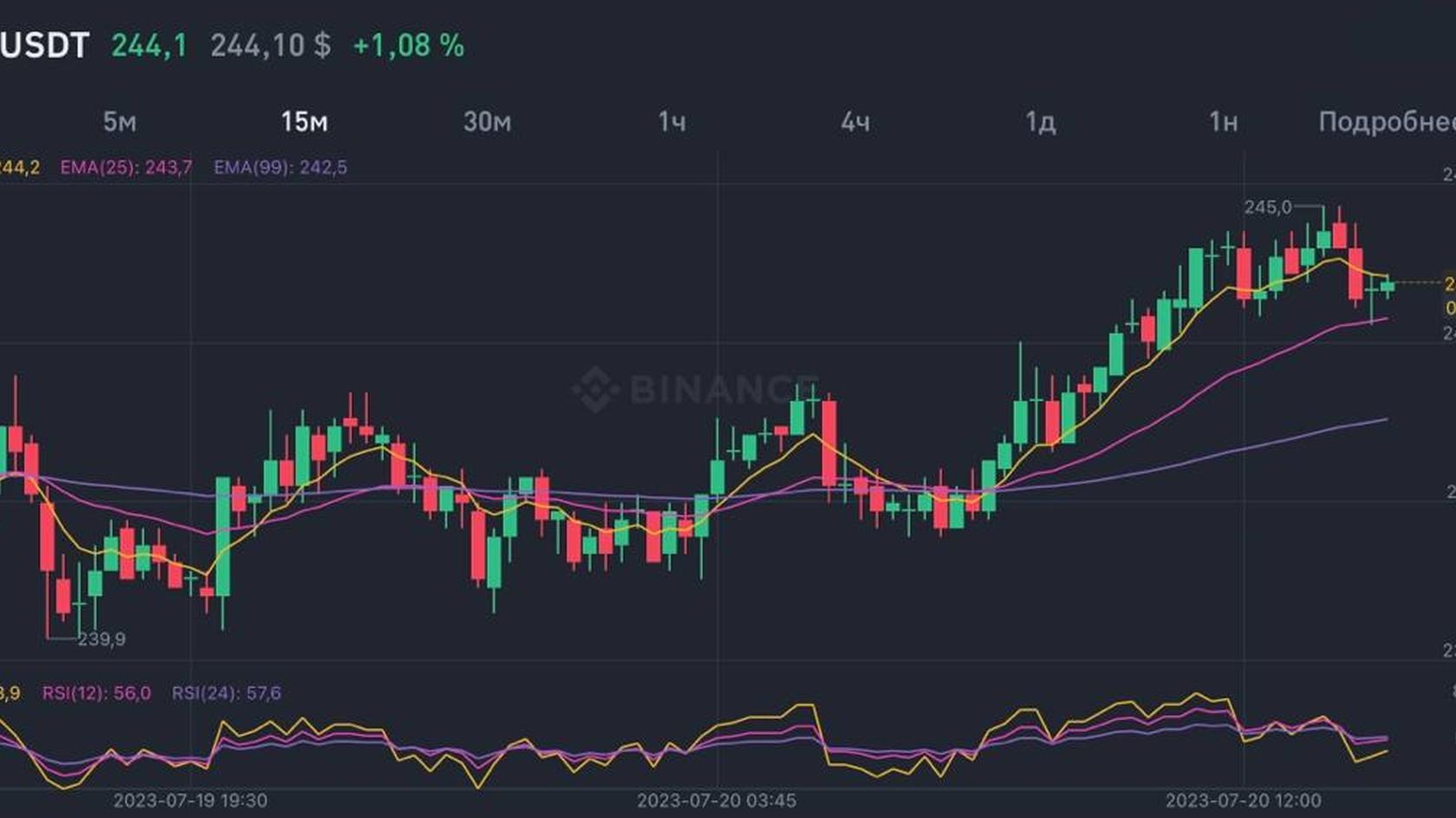Click the 2023-07-20 12:00 time label
The width and height of the screenshot is (1456, 818).
(x=1244, y=801)
